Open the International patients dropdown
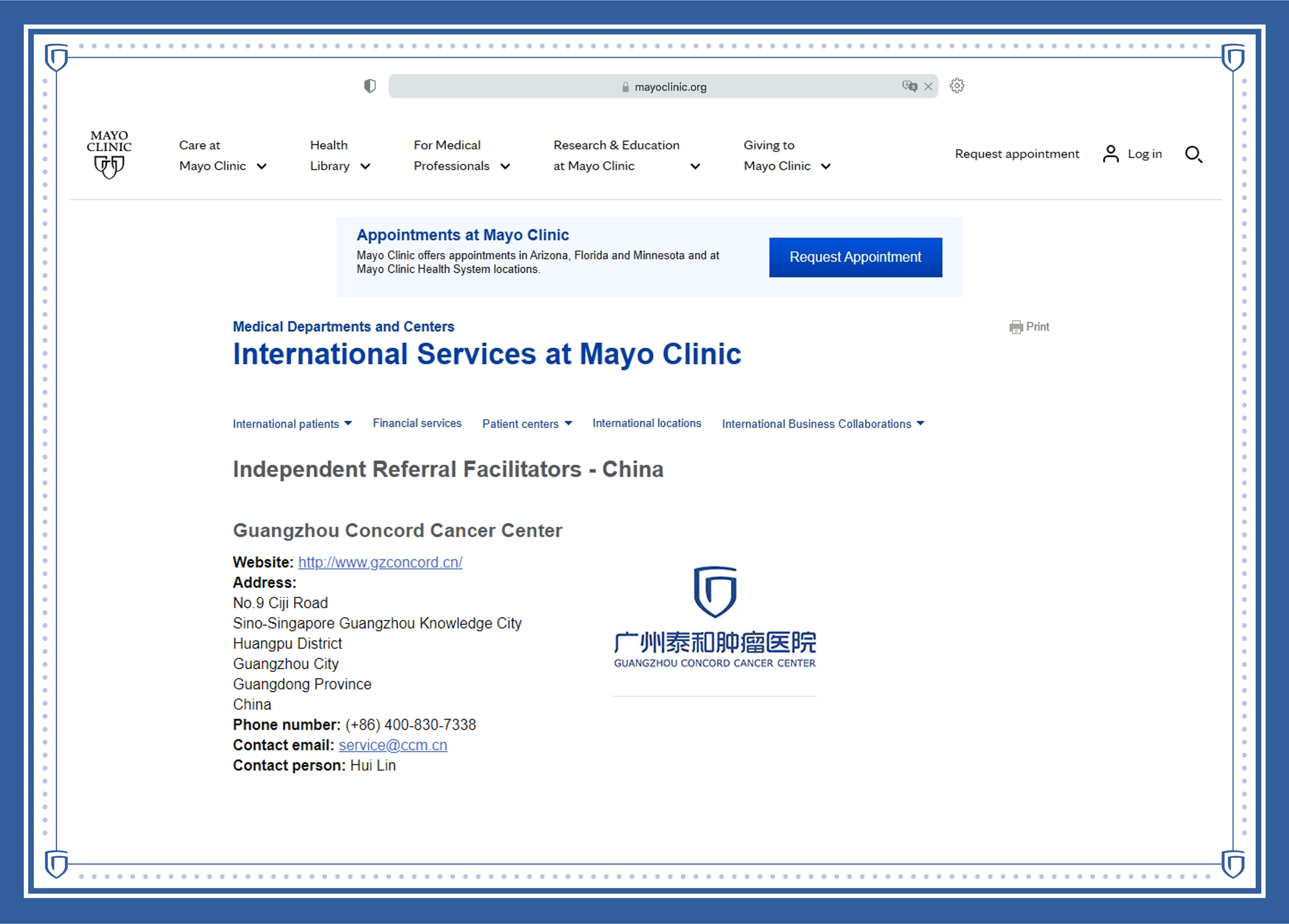The height and width of the screenshot is (924, 1289). (x=292, y=424)
